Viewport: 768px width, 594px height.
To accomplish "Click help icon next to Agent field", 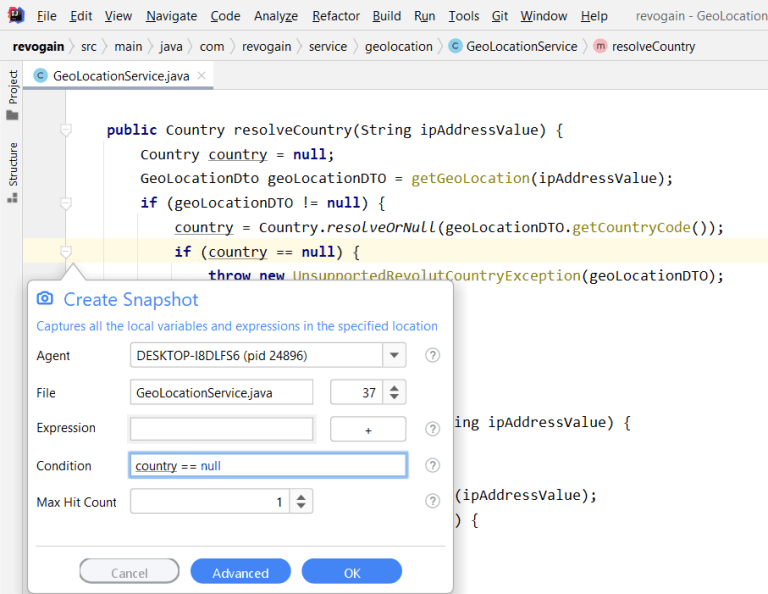I will click(432, 355).
